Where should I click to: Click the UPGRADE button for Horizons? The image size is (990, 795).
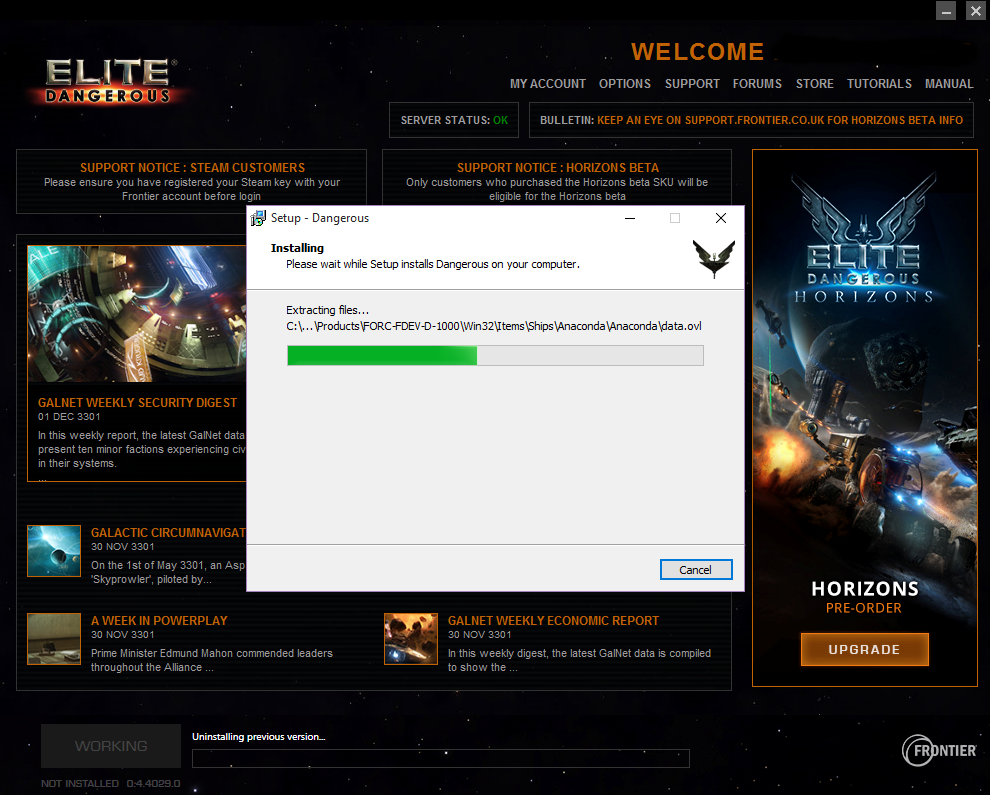pos(864,649)
